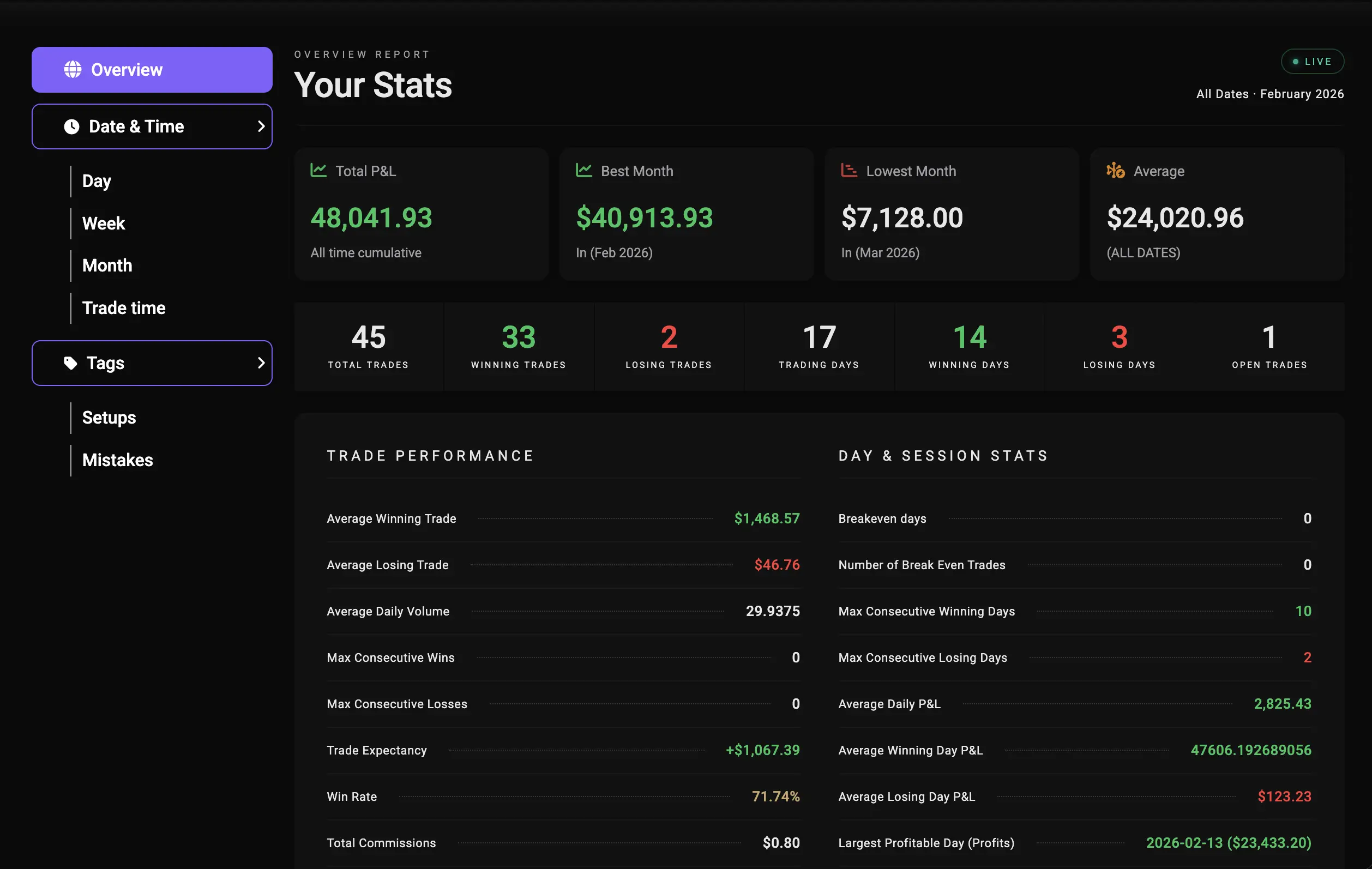Click the Best Month chart icon

pyautogui.click(x=584, y=170)
